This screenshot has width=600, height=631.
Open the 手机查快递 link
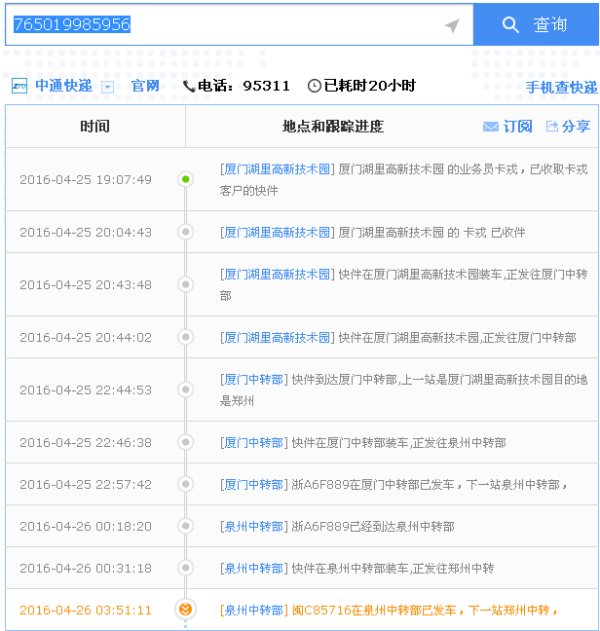[x=561, y=88]
